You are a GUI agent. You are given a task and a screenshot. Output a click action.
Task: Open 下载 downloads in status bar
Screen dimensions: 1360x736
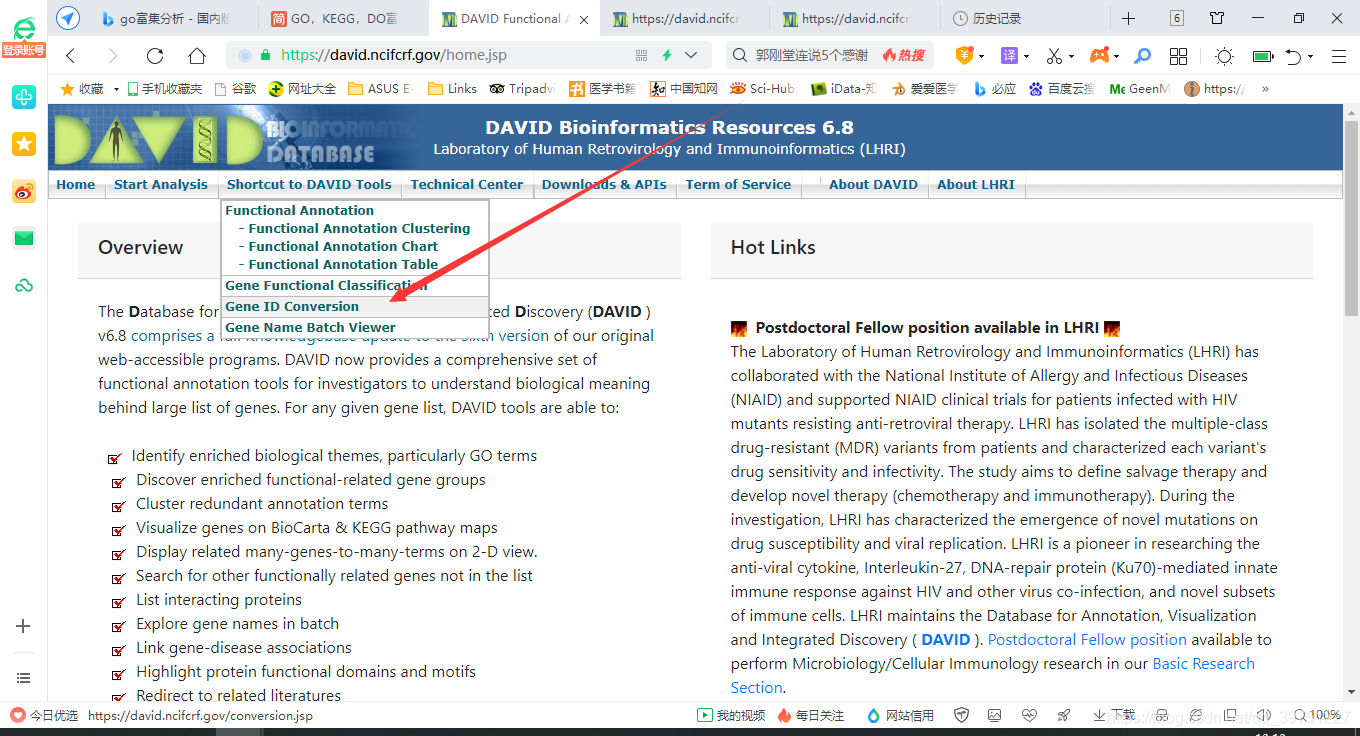(1115, 715)
